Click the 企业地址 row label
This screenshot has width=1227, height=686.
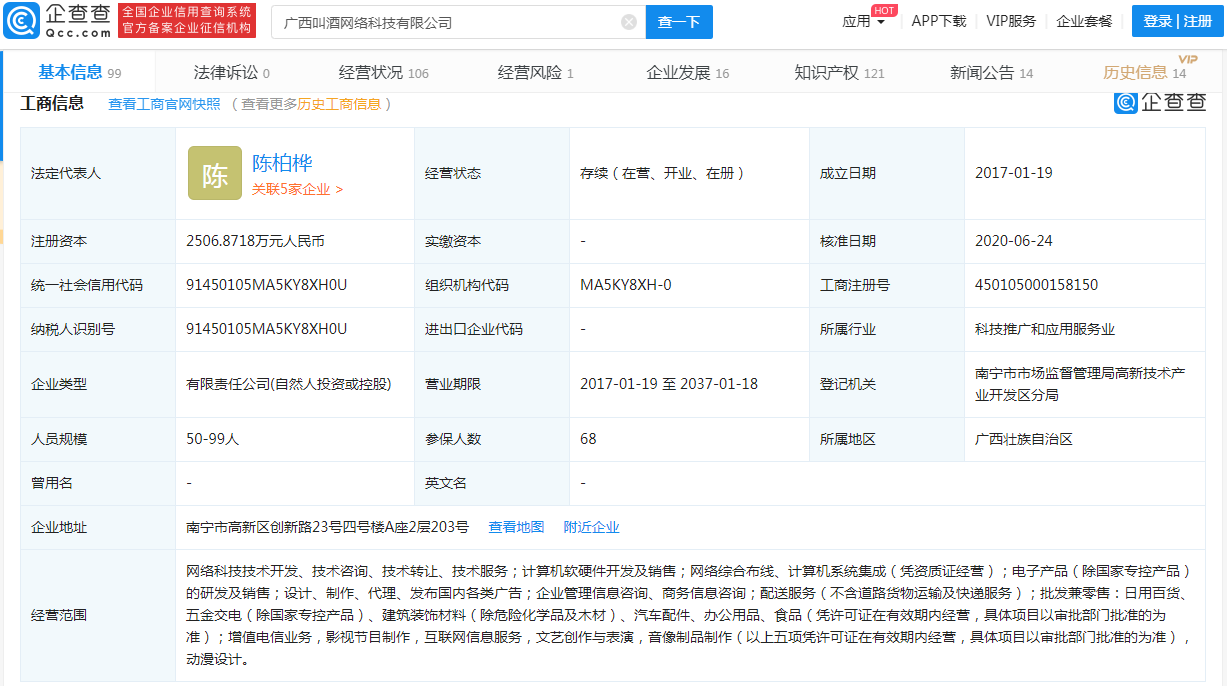(59, 527)
